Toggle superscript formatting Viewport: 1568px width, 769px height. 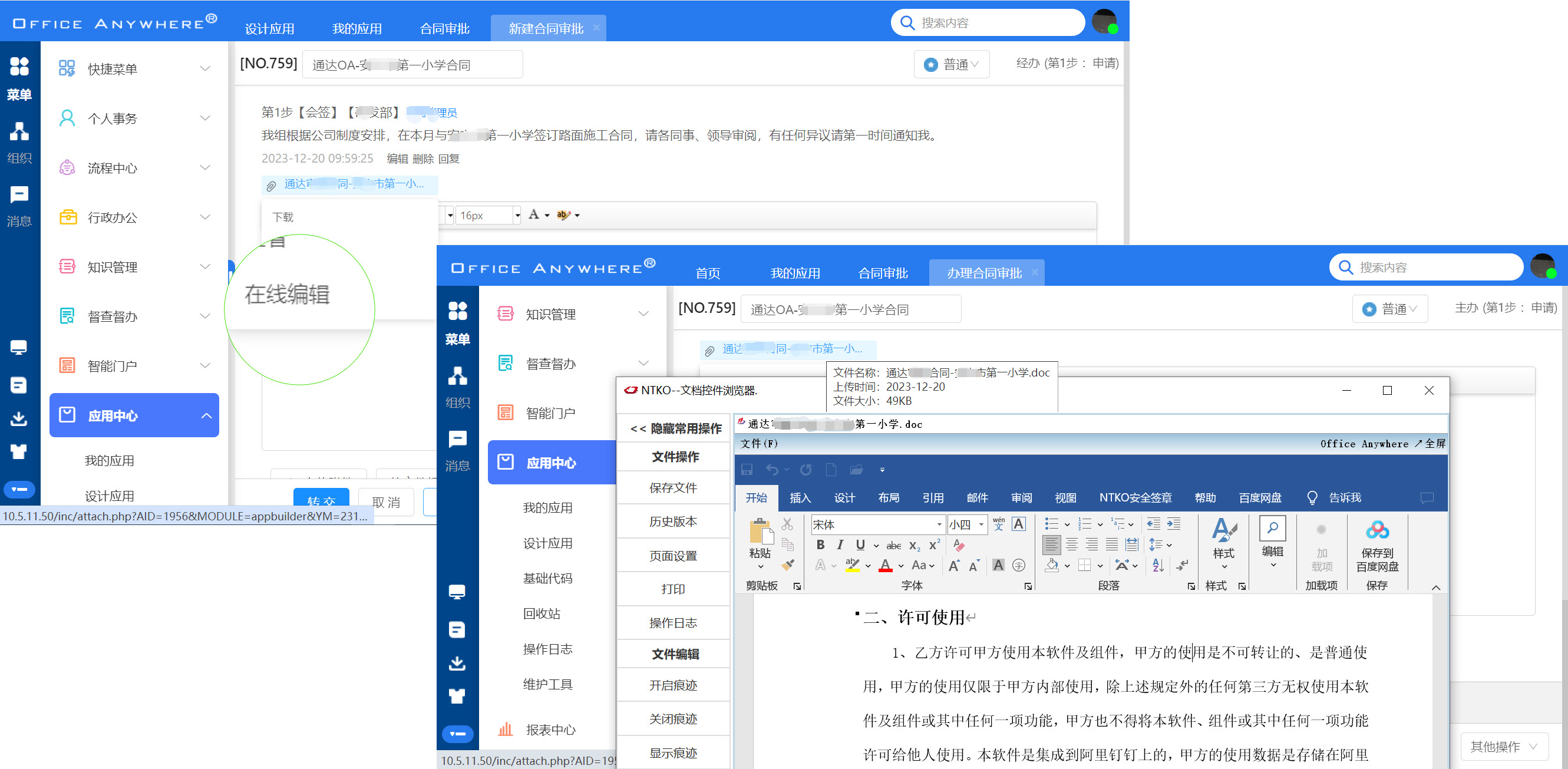(x=935, y=545)
